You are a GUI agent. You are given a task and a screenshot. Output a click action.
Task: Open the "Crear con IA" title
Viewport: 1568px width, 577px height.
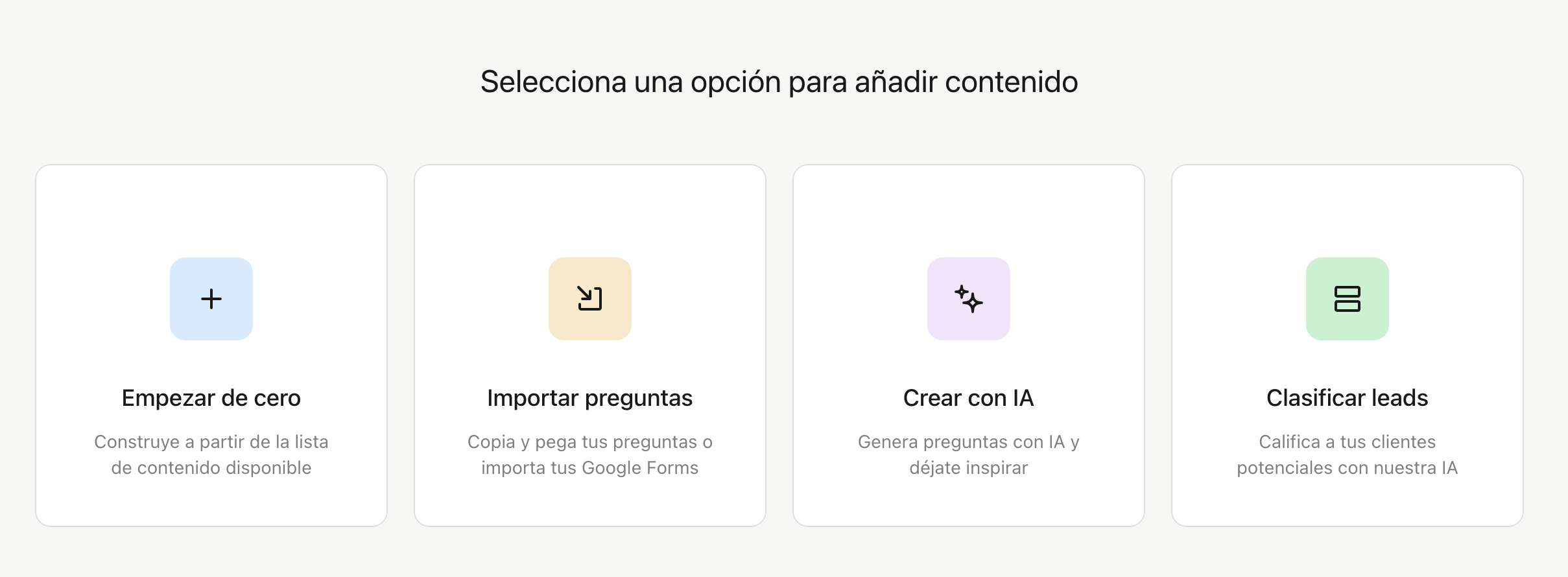[x=969, y=398]
